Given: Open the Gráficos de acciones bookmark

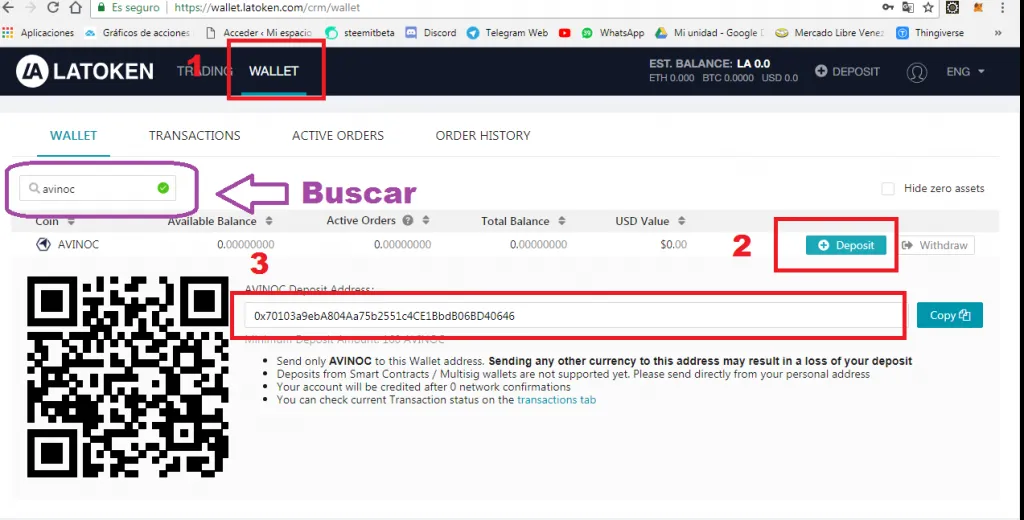Looking at the screenshot, I should point(137,33).
